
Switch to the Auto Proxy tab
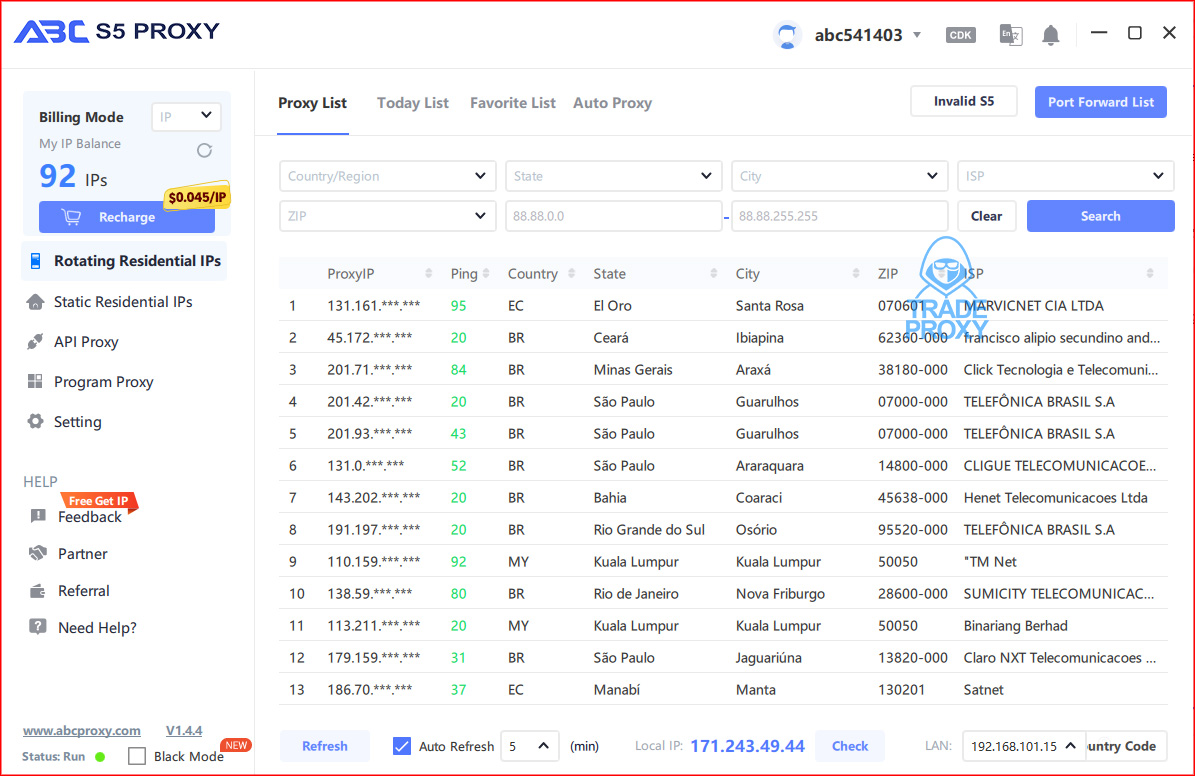(x=612, y=103)
